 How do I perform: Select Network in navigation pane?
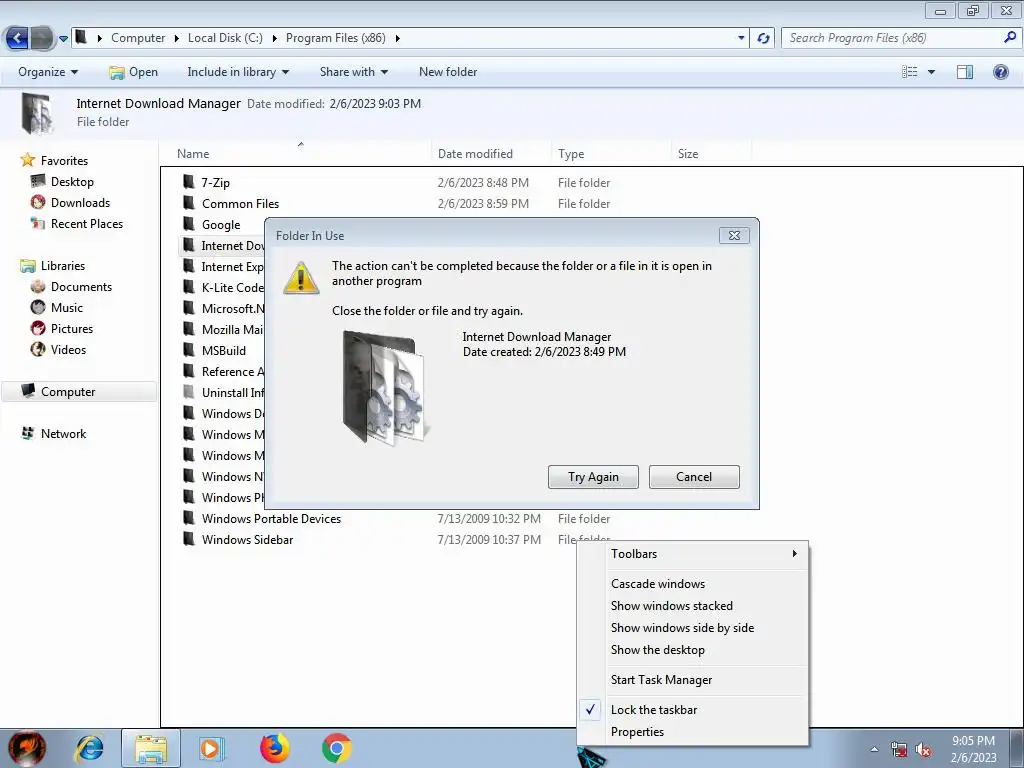click(x=63, y=434)
